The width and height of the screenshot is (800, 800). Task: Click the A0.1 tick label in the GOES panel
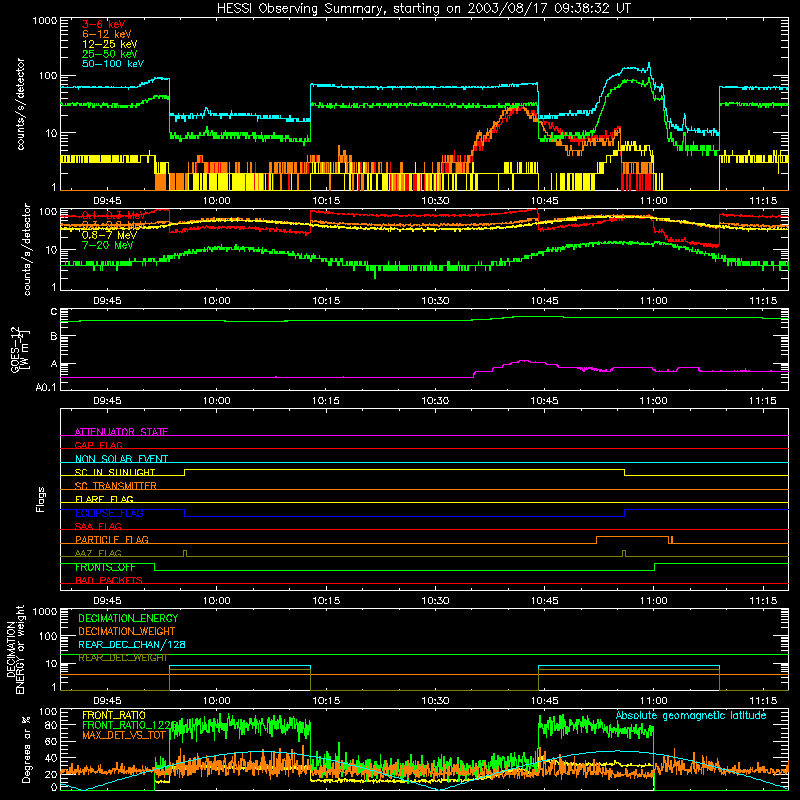click(46, 387)
